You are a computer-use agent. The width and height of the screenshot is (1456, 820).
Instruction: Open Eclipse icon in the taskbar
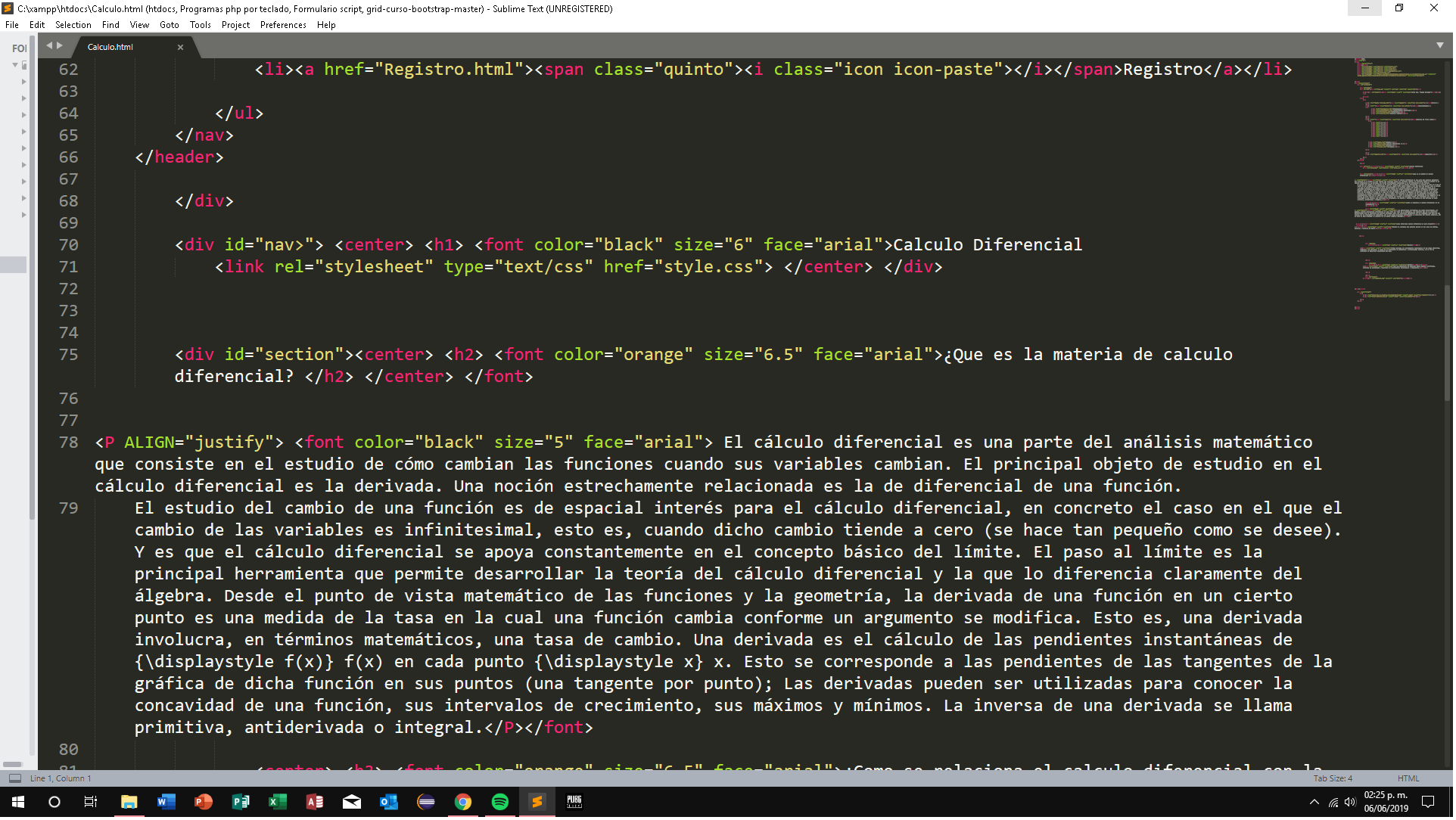click(x=427, y=803)
